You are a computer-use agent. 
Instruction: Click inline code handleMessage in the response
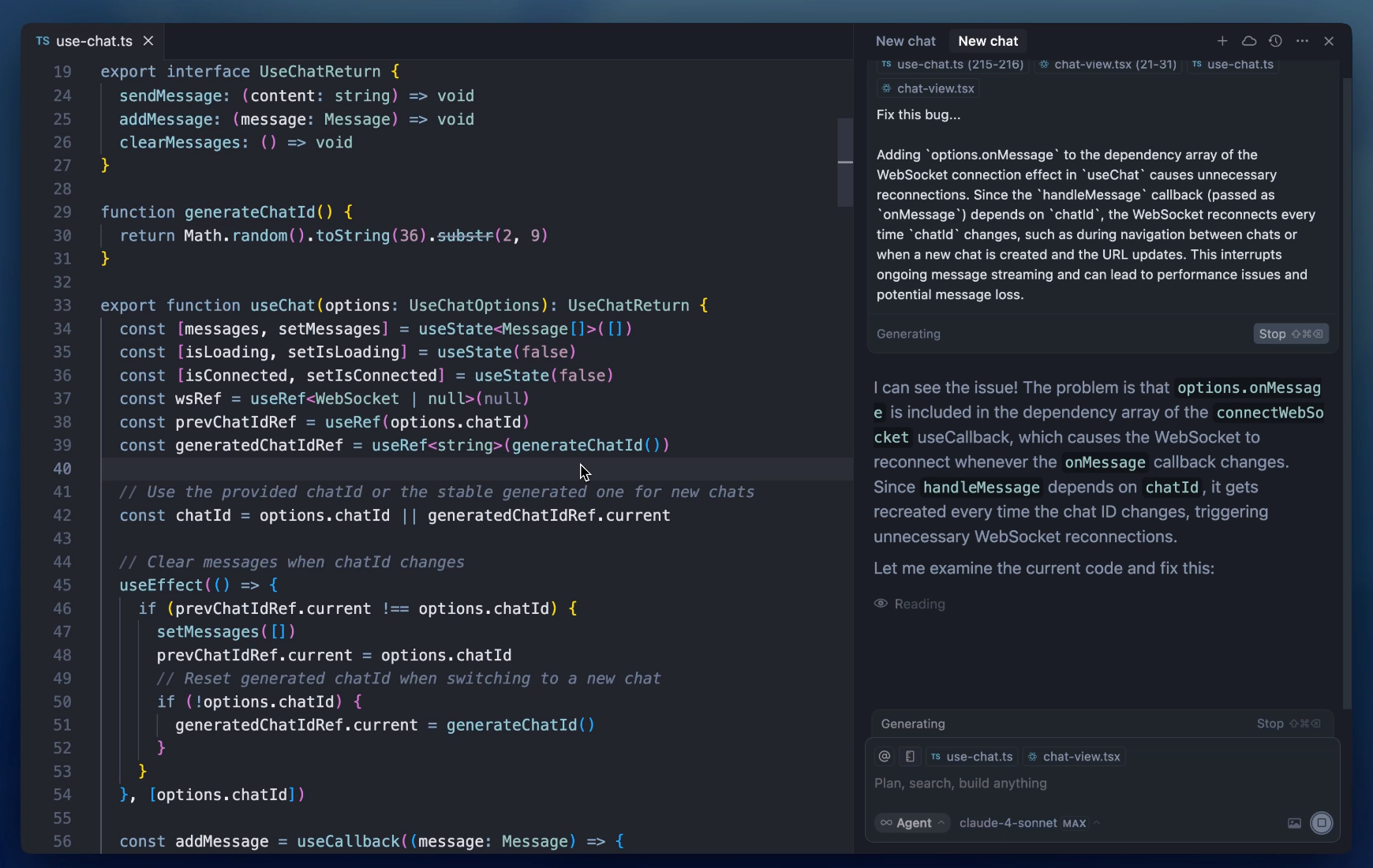pyautogui.click(x=981, y=488)
